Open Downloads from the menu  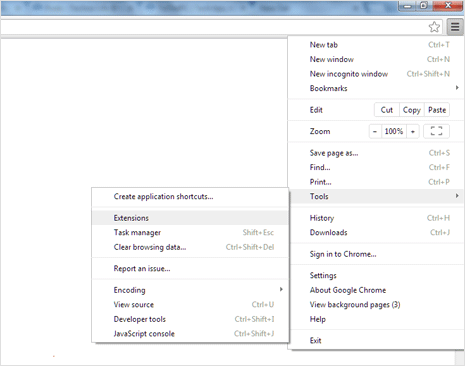[x=376, y=232]
